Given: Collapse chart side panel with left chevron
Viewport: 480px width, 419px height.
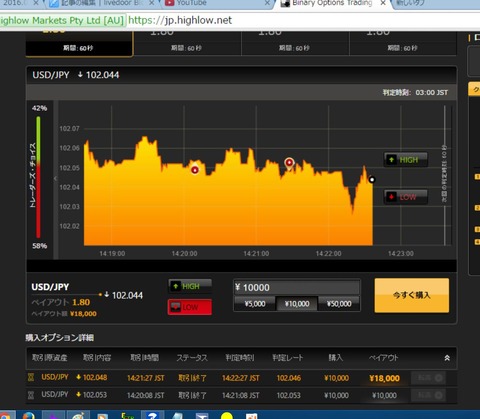Looking at the screenshot, I should pos(56,179).
